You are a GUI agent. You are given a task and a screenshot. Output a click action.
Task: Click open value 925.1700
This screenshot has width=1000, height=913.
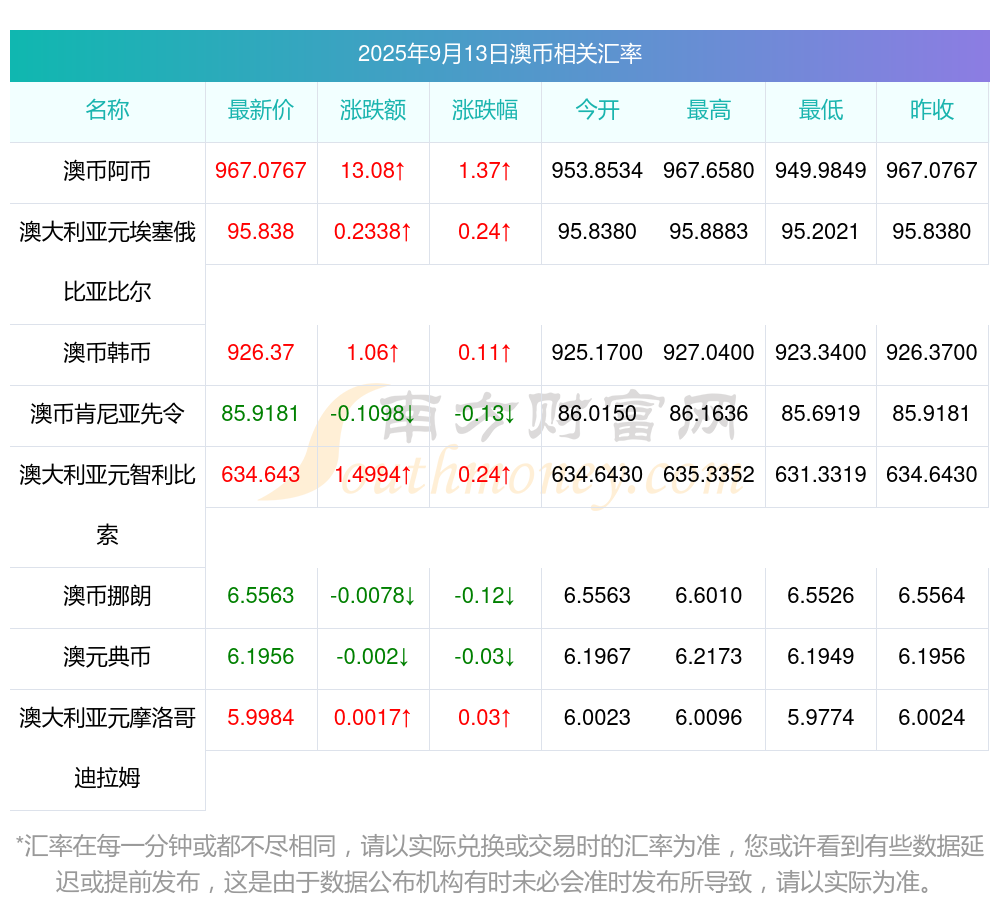pyautogui.click(x=597, y=353)
